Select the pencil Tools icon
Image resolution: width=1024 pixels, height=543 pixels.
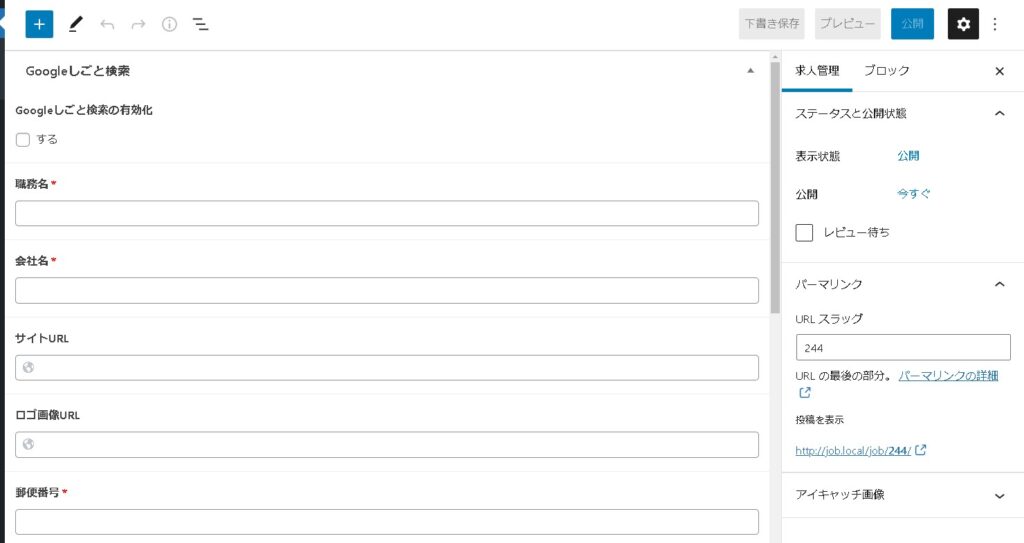[76, 24]
